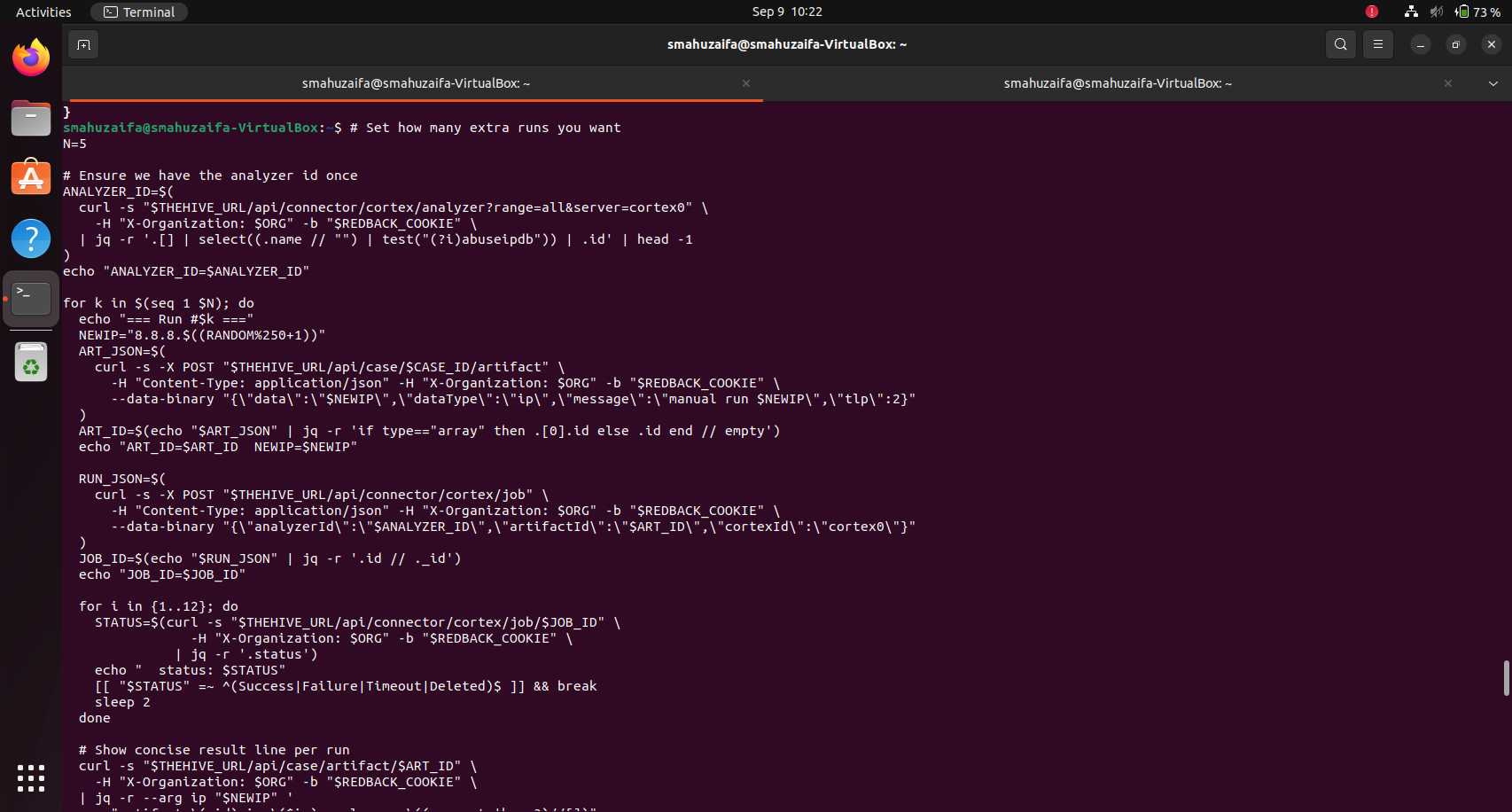Image resolution: width=1512 pixels, height=812 pixels.
Task: Select the first terminal tab
Action: tap(415, 83)
